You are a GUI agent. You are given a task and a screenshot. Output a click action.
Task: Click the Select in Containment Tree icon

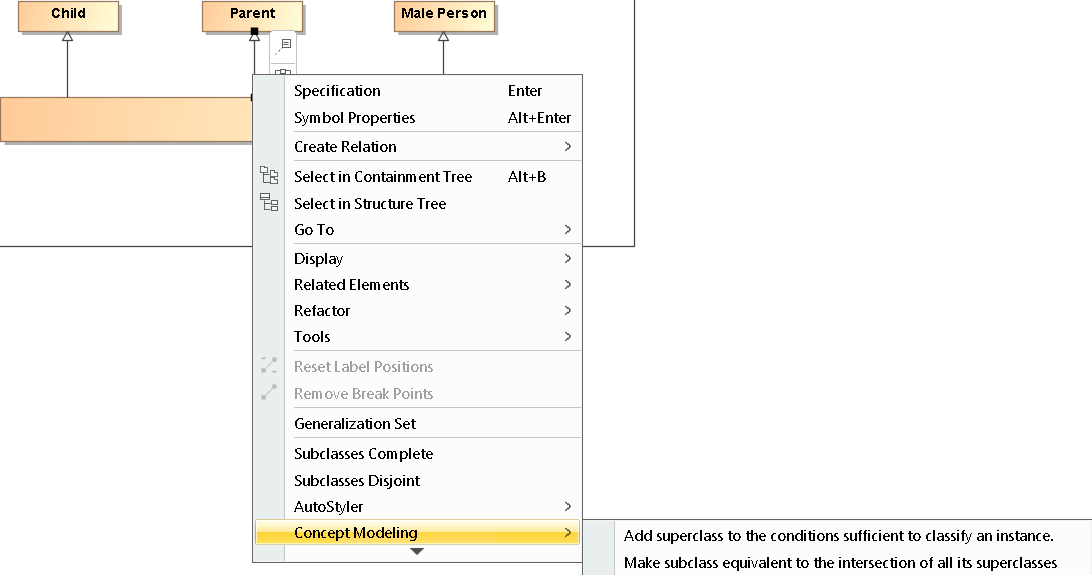pos(269,176)
